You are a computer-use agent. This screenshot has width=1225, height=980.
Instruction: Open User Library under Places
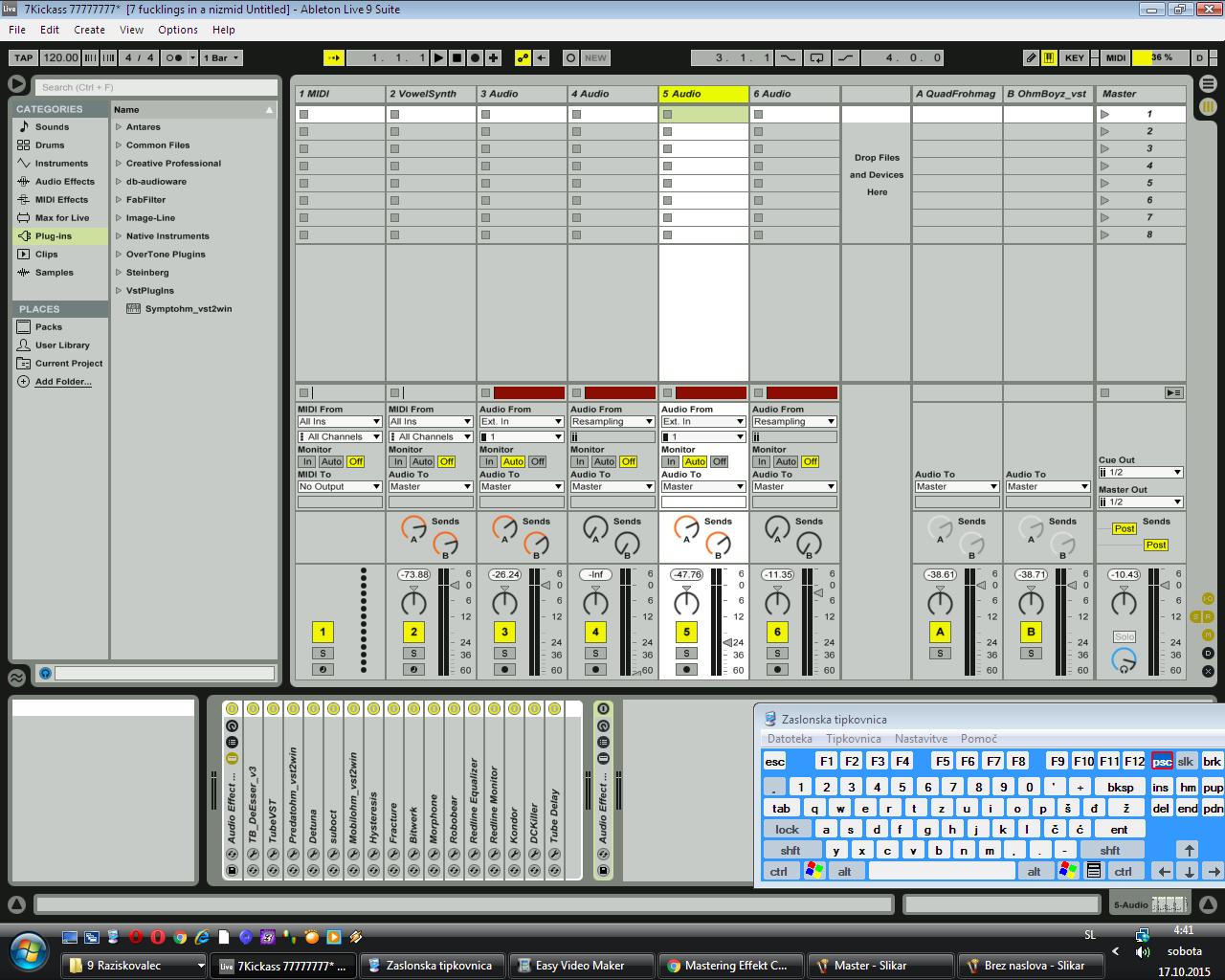tap(62, 345)
